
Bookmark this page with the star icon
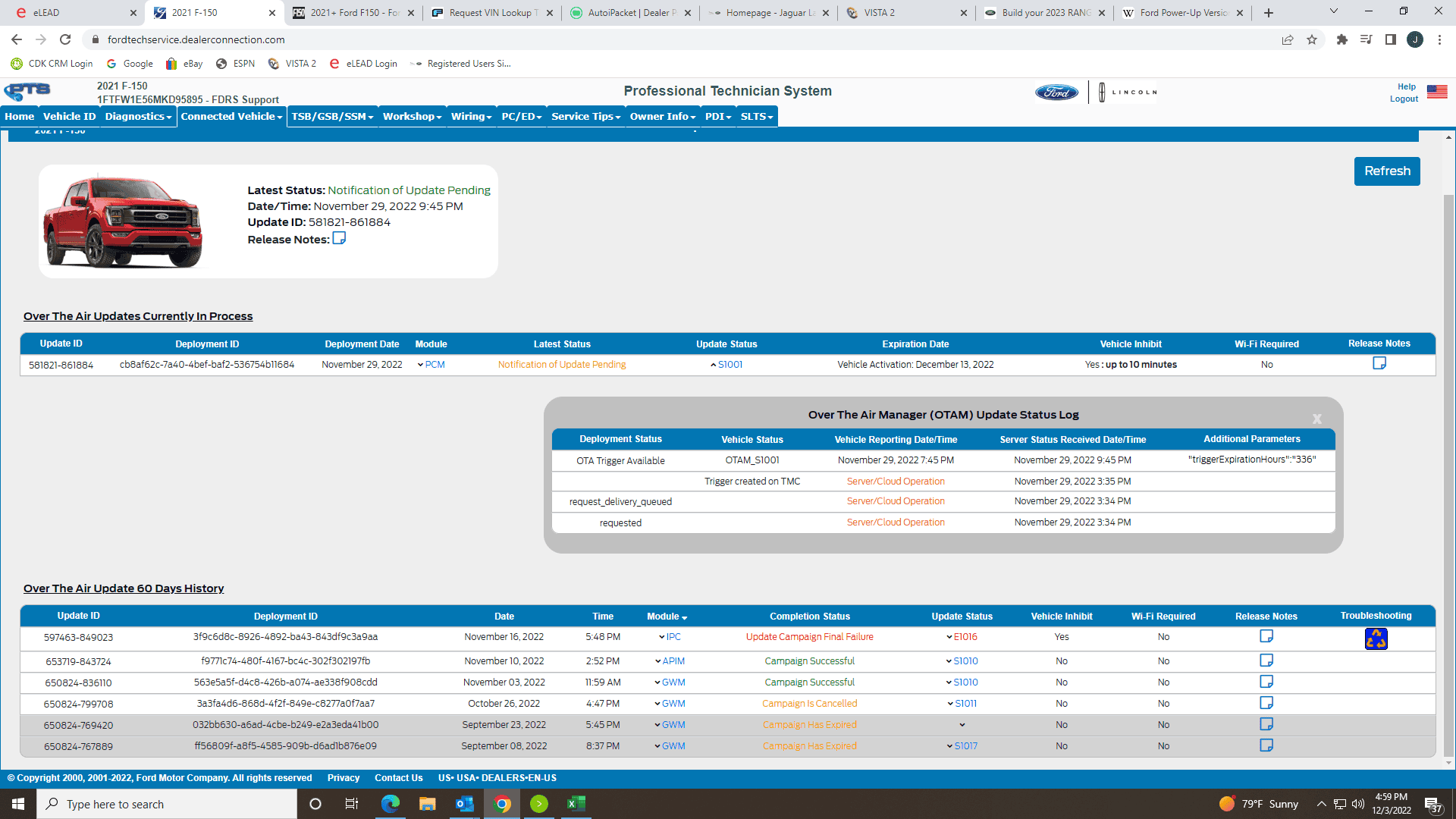1311,39
